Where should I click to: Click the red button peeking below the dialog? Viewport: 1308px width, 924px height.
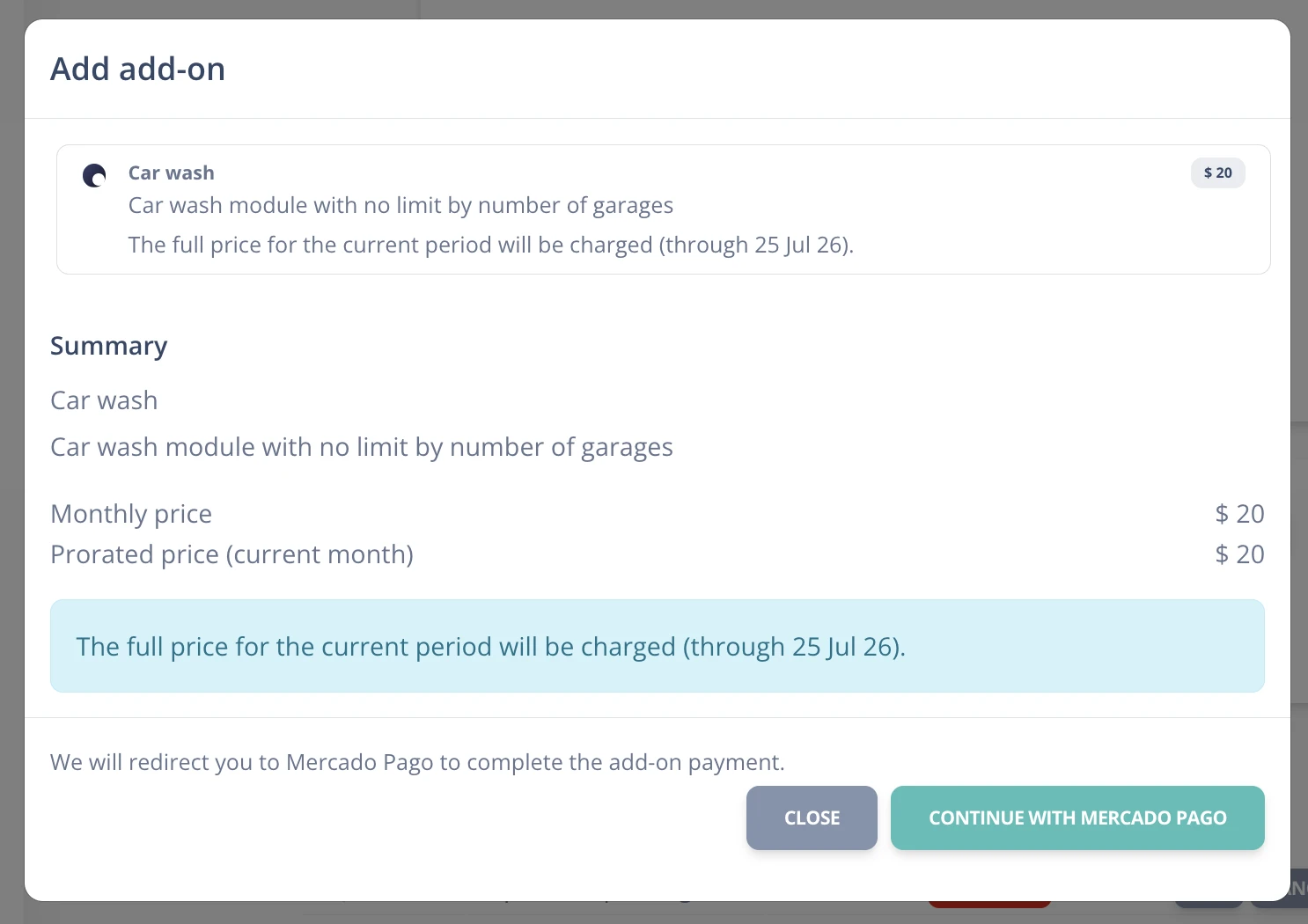coord(989,904)
